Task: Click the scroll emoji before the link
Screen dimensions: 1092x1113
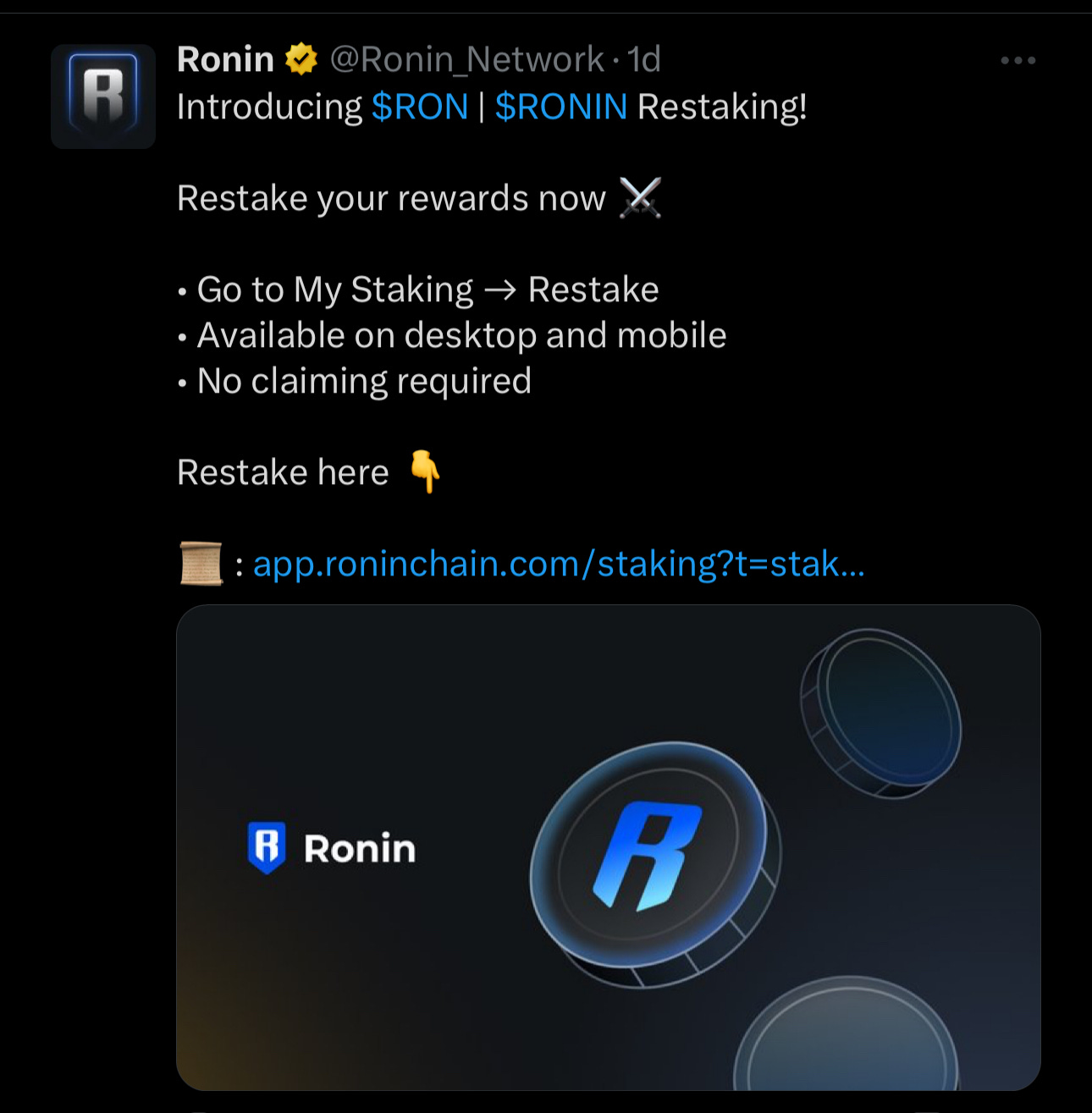Action: 201,564
